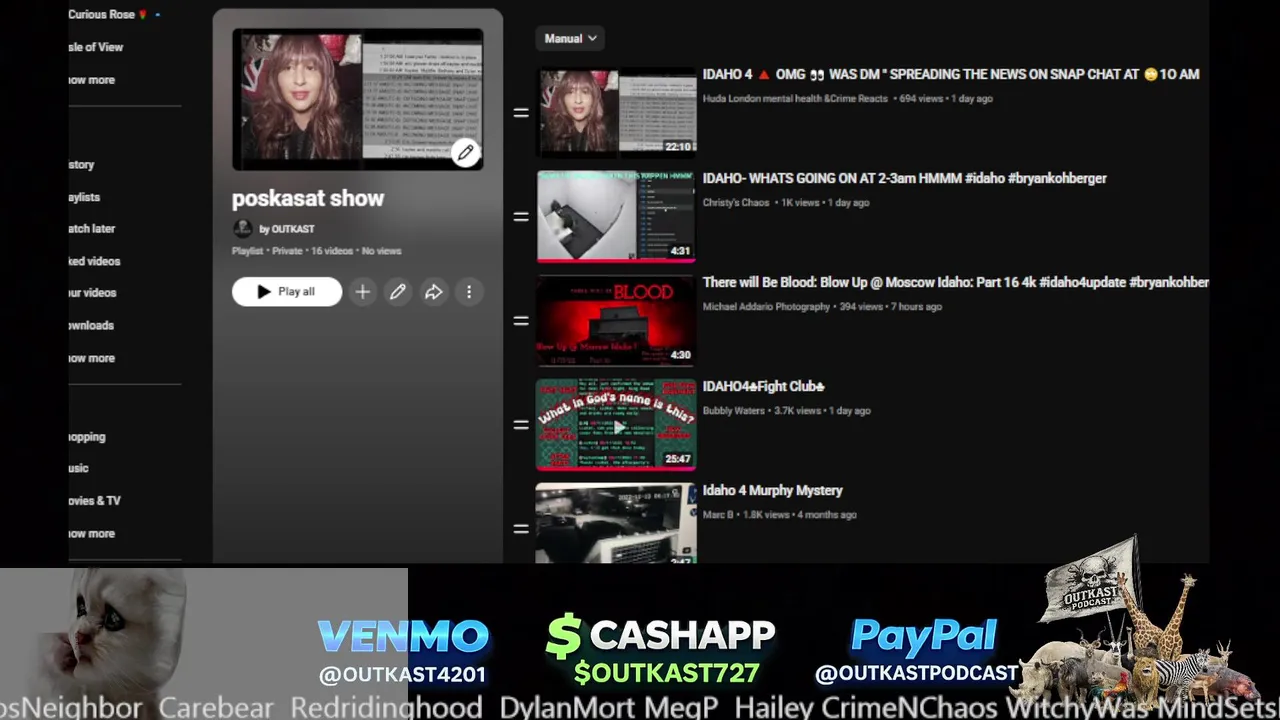Share the playlist using the arrow icon
Screen dimensions: 1280x720
coord(433,292)
